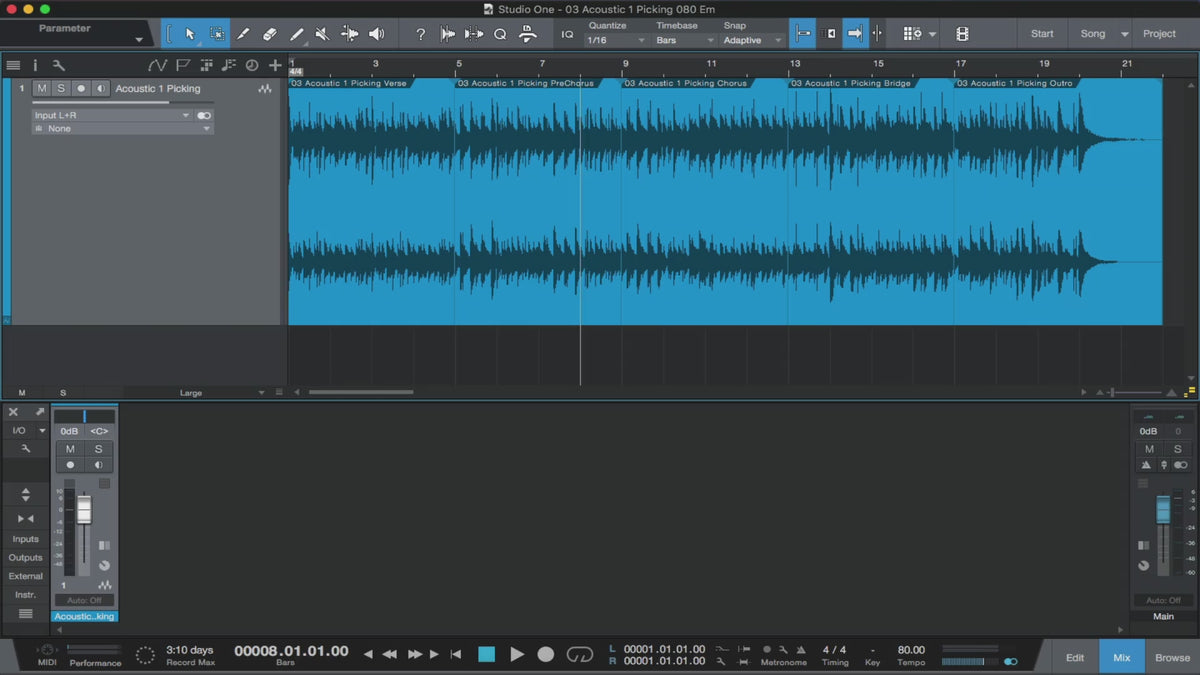Screen dimensions: 1200x675
Task: Activate the Mute tool
Action: tap(322, 34)
